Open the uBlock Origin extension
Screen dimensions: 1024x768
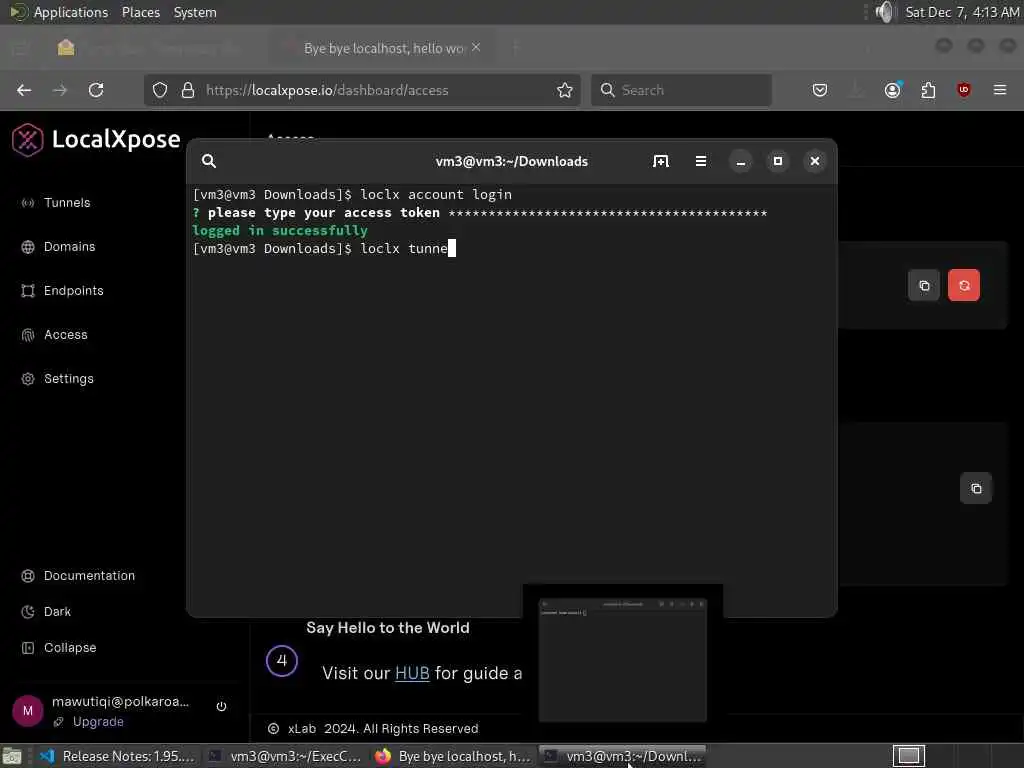click(x=963, y=90)
